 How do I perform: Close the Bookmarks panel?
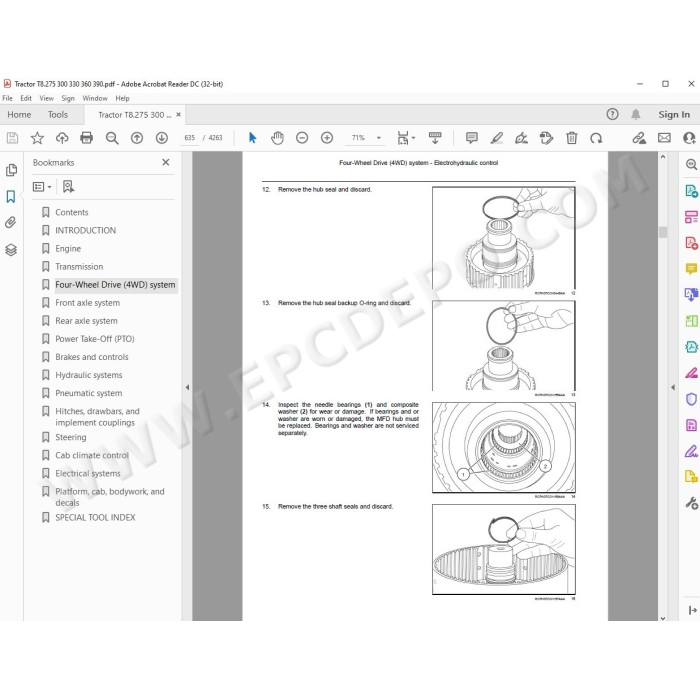pos(166,162)
